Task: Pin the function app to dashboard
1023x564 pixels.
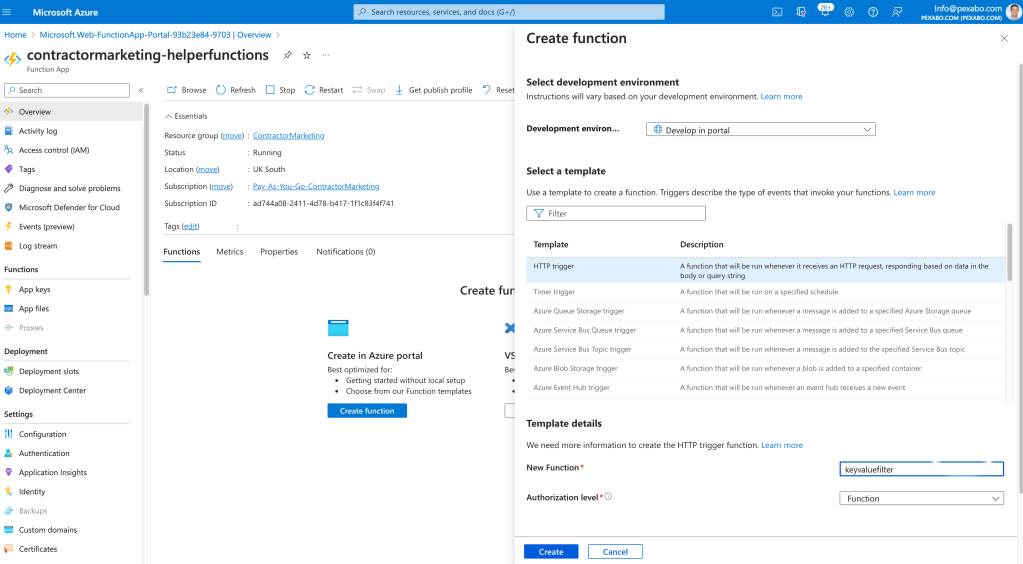Action: click(288, 55)
